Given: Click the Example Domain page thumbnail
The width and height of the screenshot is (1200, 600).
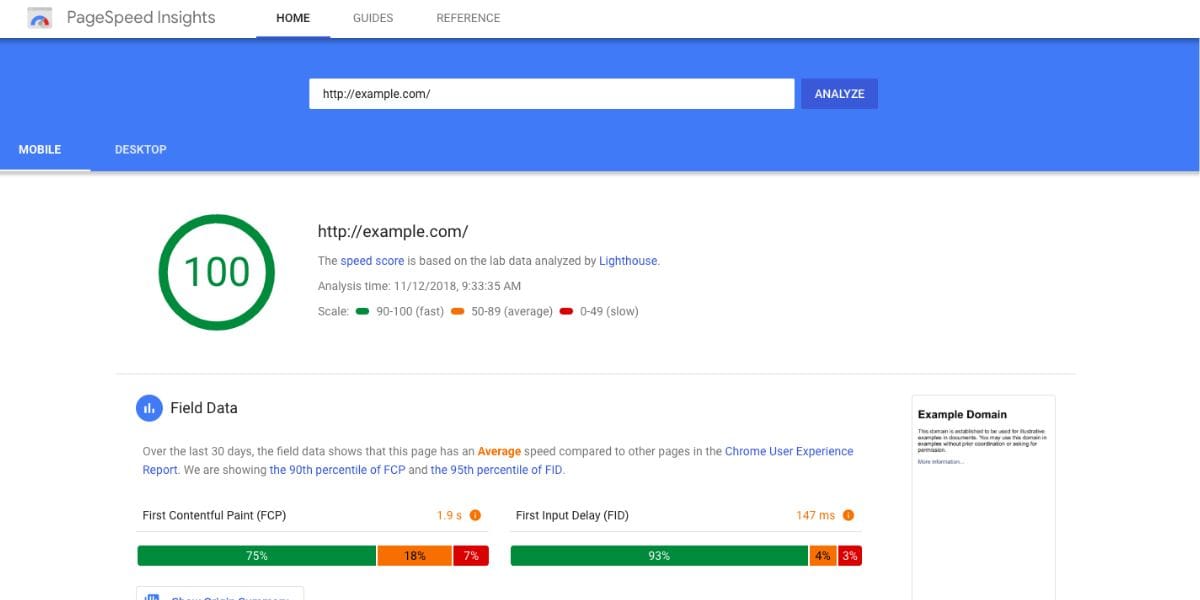Looking at the screenshot, I should (984, 497).
